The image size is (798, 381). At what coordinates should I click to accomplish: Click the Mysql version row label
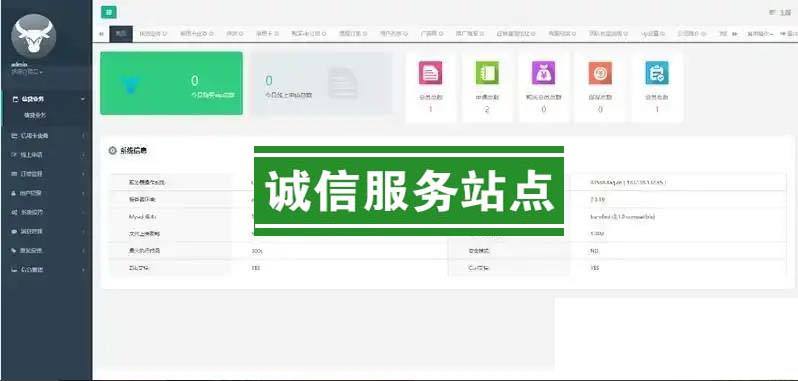142,216
